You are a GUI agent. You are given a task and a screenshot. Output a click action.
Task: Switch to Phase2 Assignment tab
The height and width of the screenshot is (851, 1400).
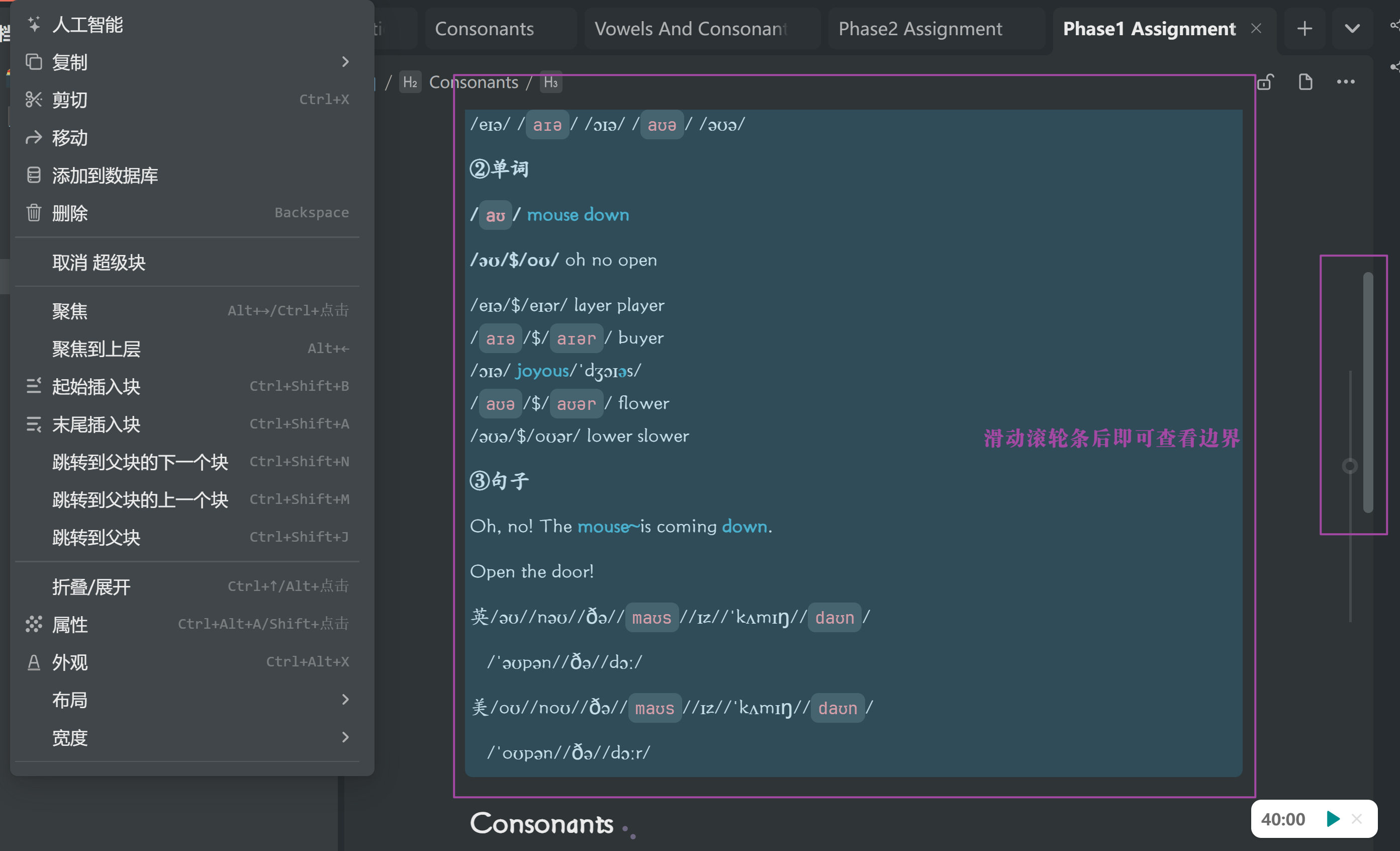tap(920, 29)
